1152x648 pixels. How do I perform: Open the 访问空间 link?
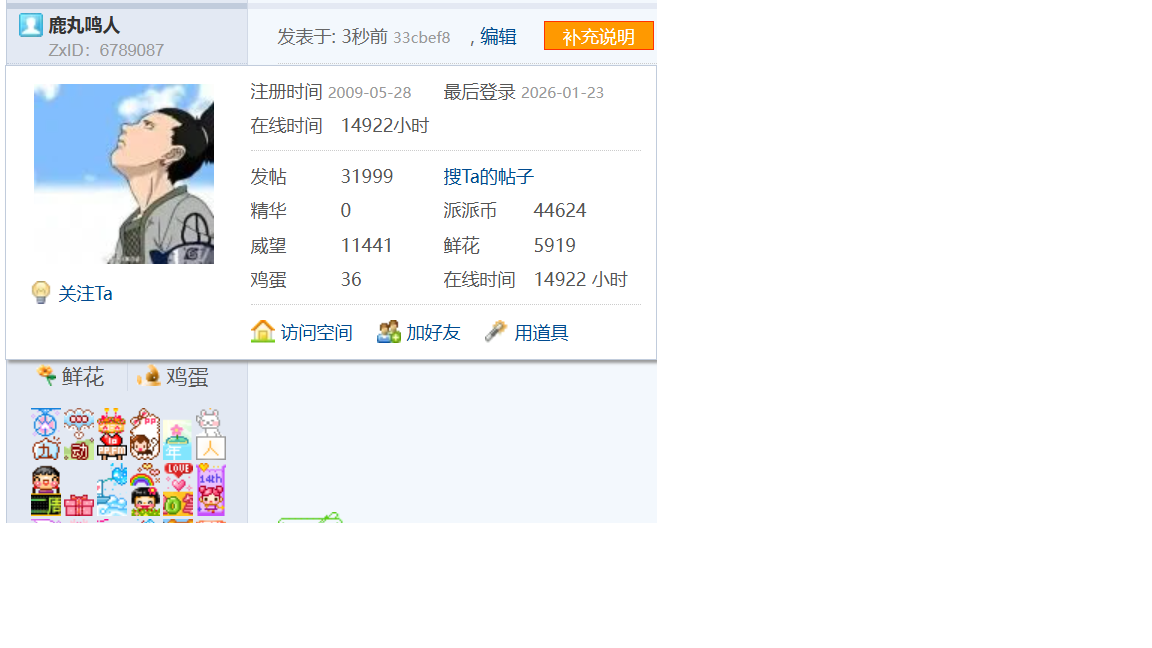tap(316, 333)
